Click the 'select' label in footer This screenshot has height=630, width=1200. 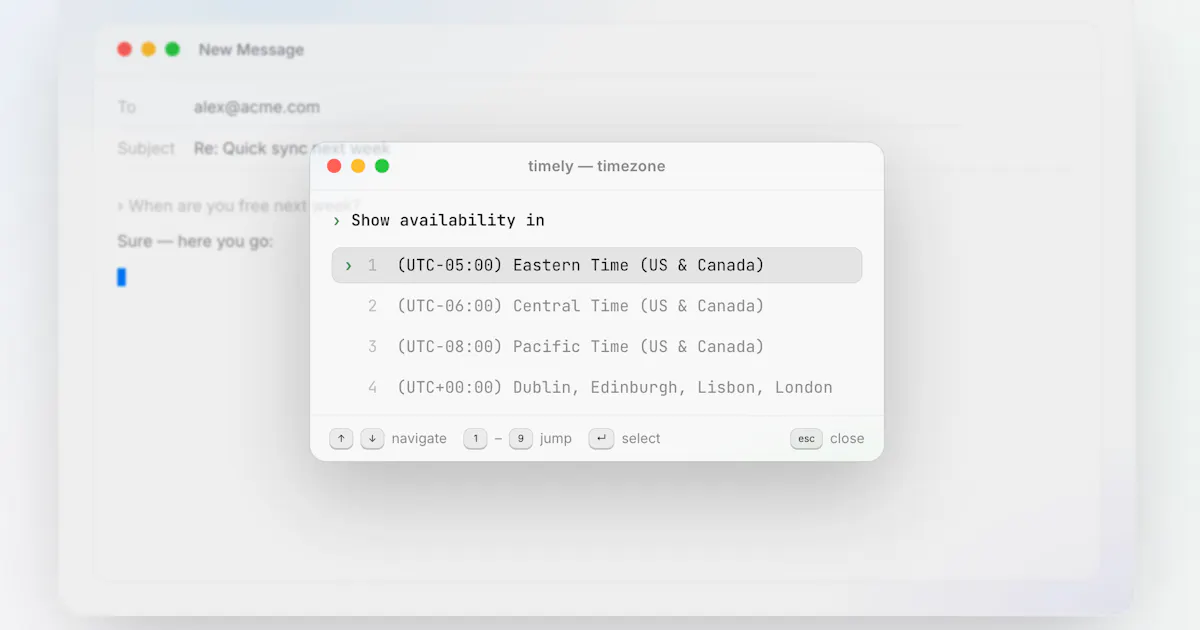641,439
